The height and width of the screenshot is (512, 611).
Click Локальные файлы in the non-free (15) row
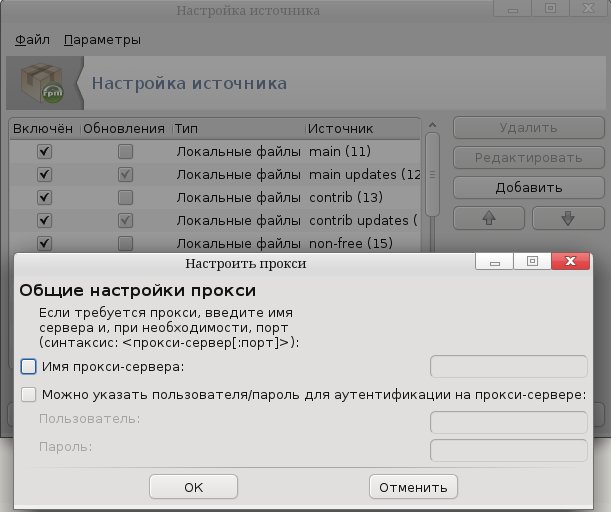(238, 244)
